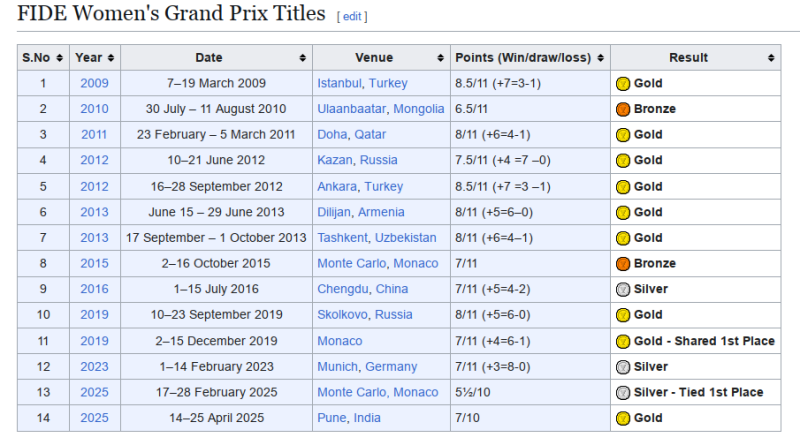Click the gold medal icon for Pune row
The image size is (800, 445).
click(622, 418)
